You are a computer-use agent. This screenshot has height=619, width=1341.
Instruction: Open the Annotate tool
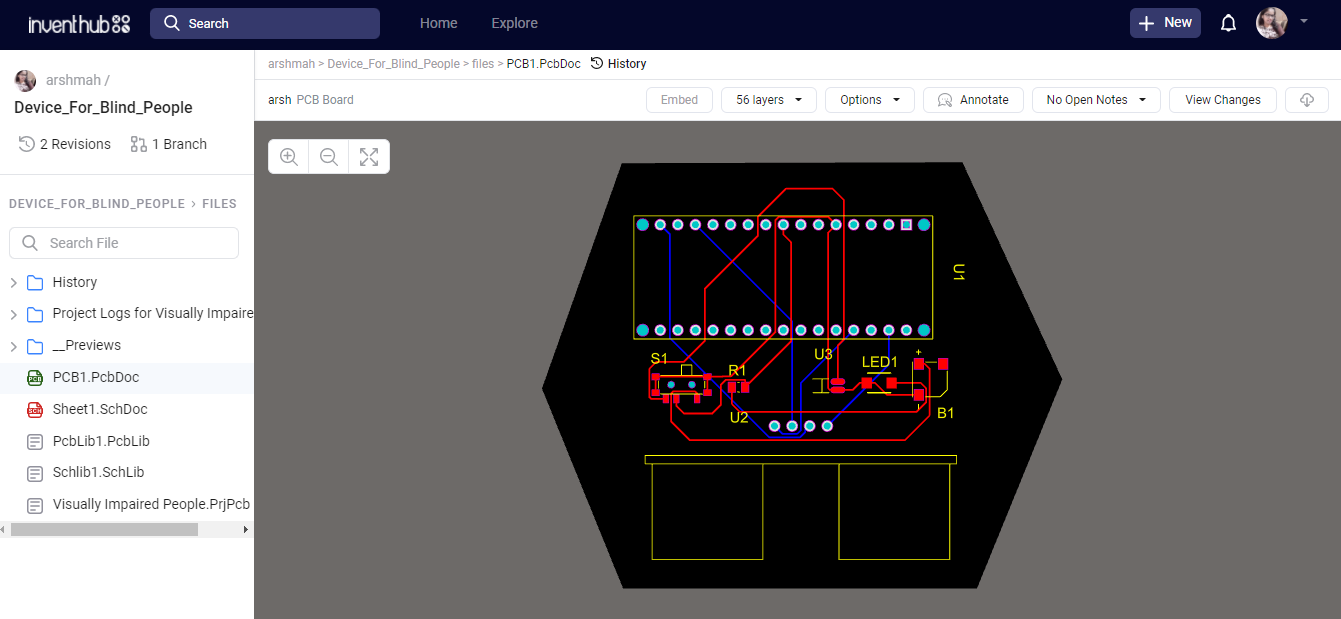(972, 99)
